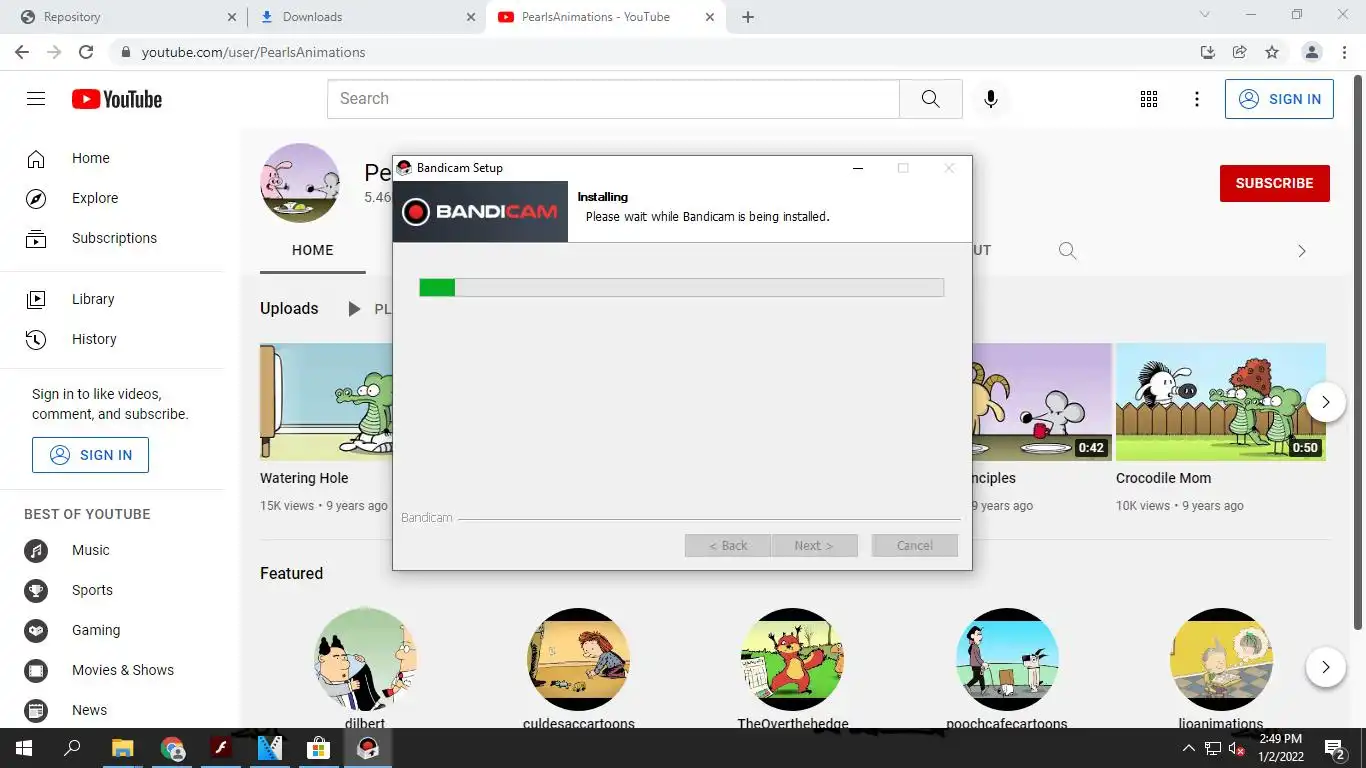Click SIGN IN in the sidebar
The width and height of the screenshot is (1366, 768).
90,455
